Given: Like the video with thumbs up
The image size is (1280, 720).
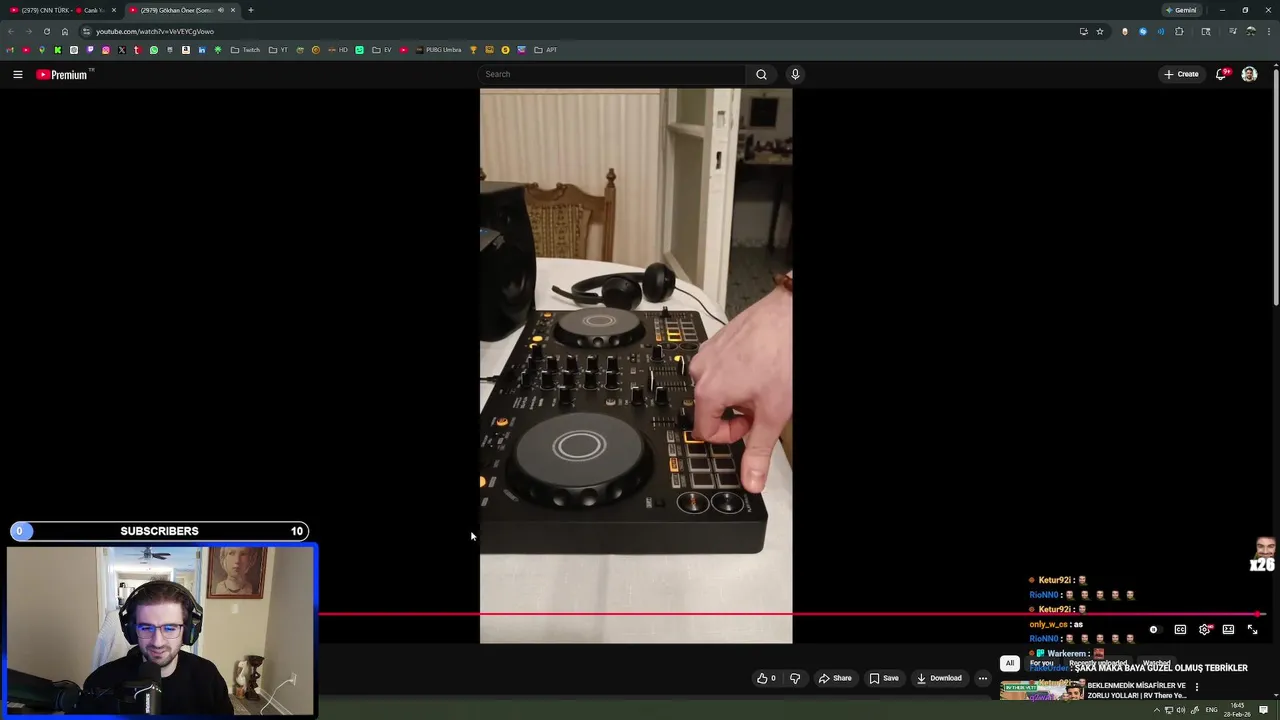Looking at the screenshot, I should (x=767, y=678).
